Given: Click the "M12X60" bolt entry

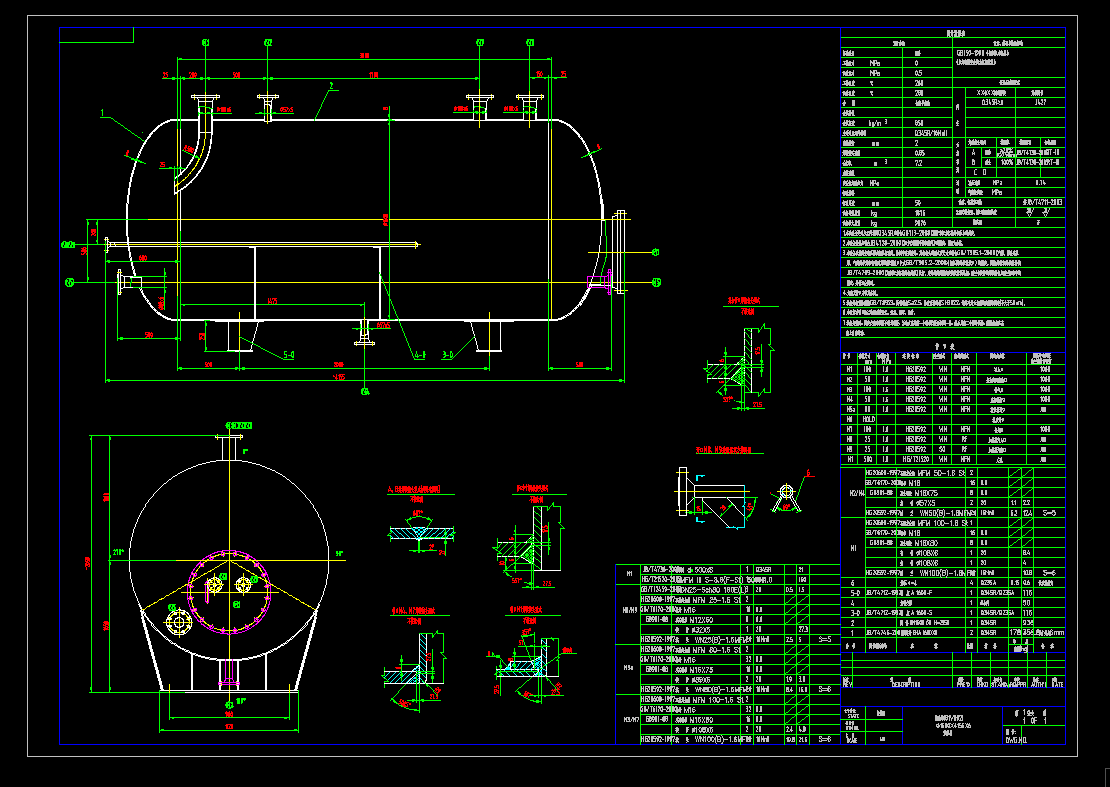Looking at the screenshot, I should (x=702, y=619).
